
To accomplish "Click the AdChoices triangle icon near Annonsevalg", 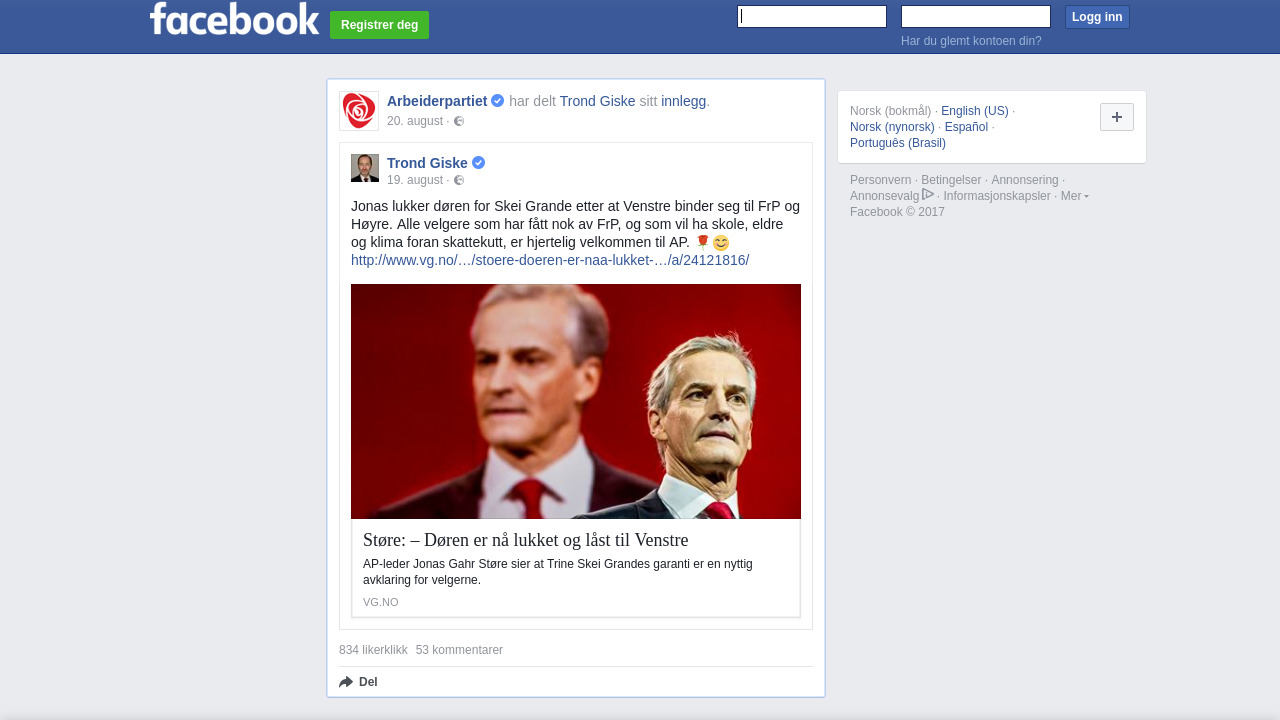I will pyautogui.click(x=928, y=194).
